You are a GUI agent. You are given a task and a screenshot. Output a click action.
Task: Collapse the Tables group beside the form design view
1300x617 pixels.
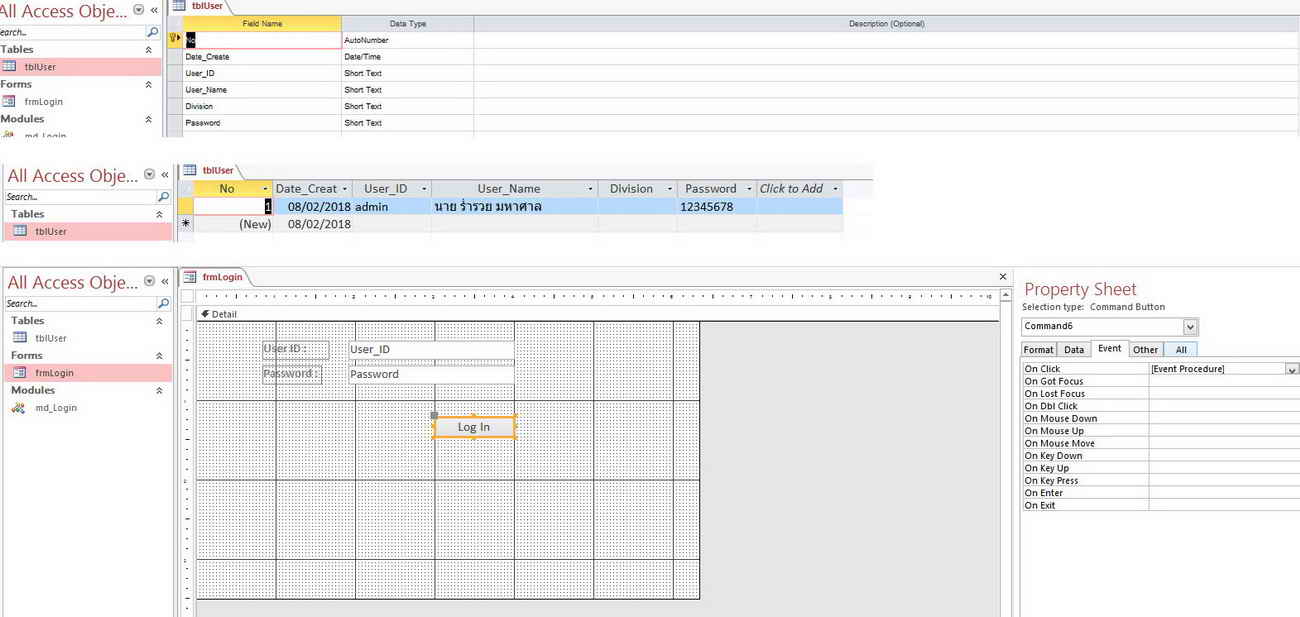(x=159, y=321)
